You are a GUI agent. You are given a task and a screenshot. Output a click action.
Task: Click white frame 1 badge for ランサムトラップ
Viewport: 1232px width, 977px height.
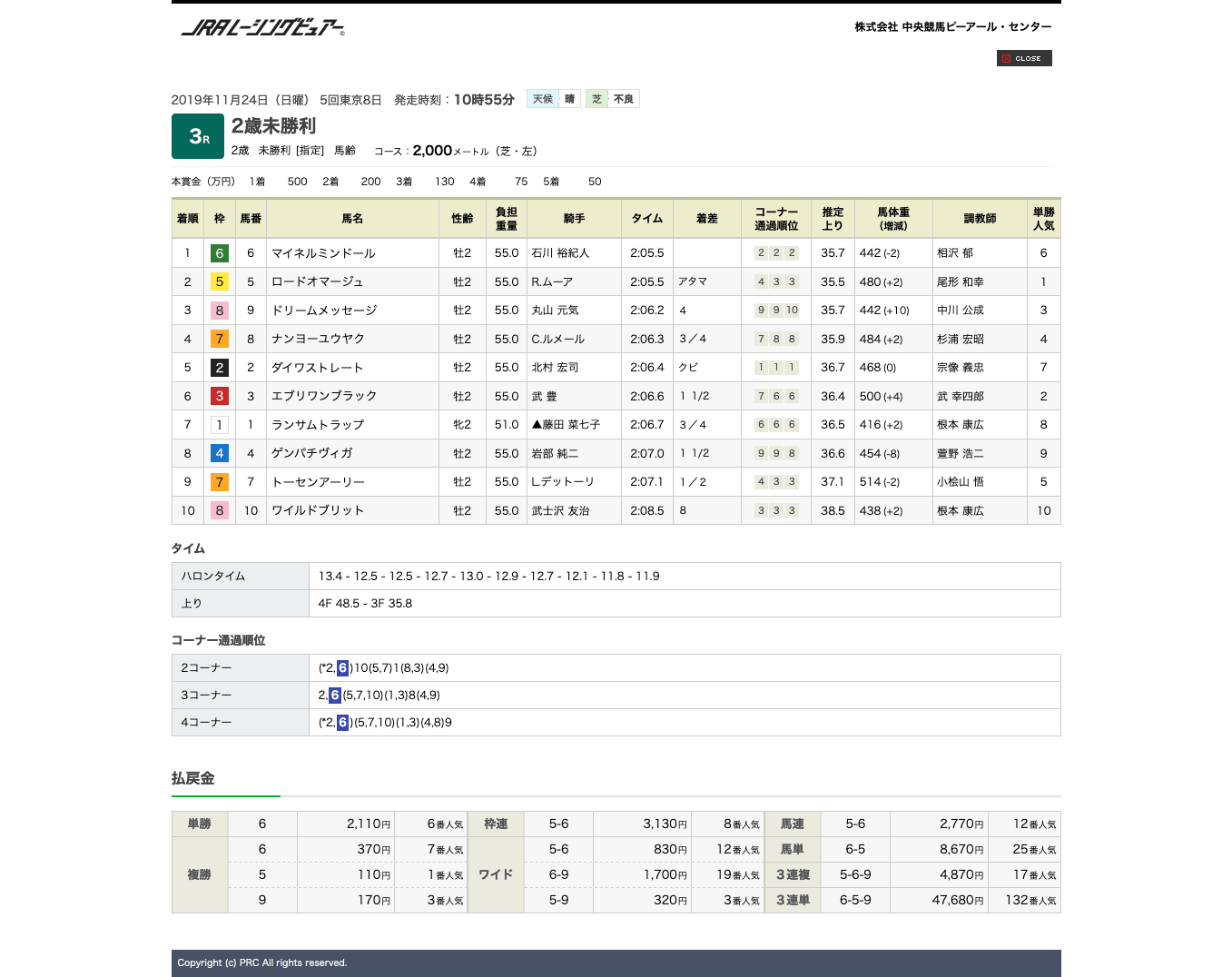pyautogui.click(x=220, y=425)
